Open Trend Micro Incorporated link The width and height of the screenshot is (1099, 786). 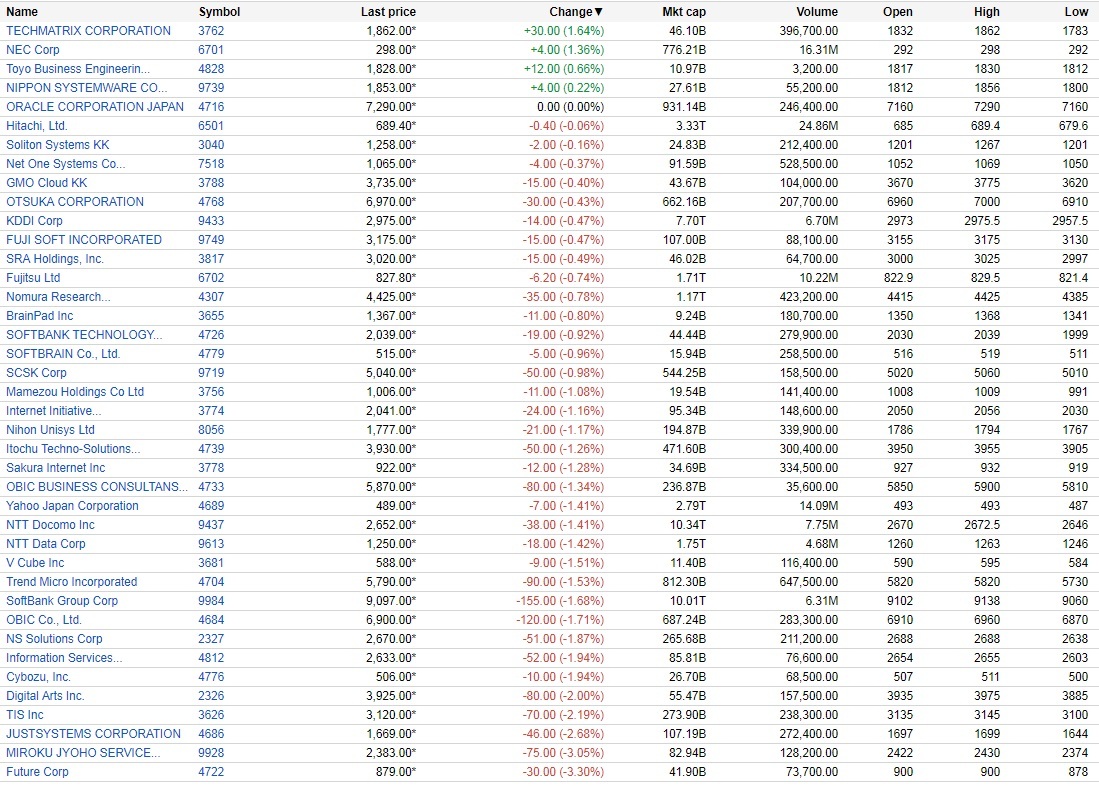(x=71, y=581)
